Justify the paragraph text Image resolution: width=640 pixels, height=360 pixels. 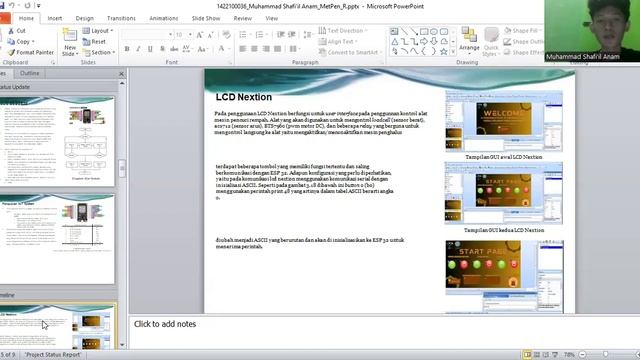click(278, 49)
